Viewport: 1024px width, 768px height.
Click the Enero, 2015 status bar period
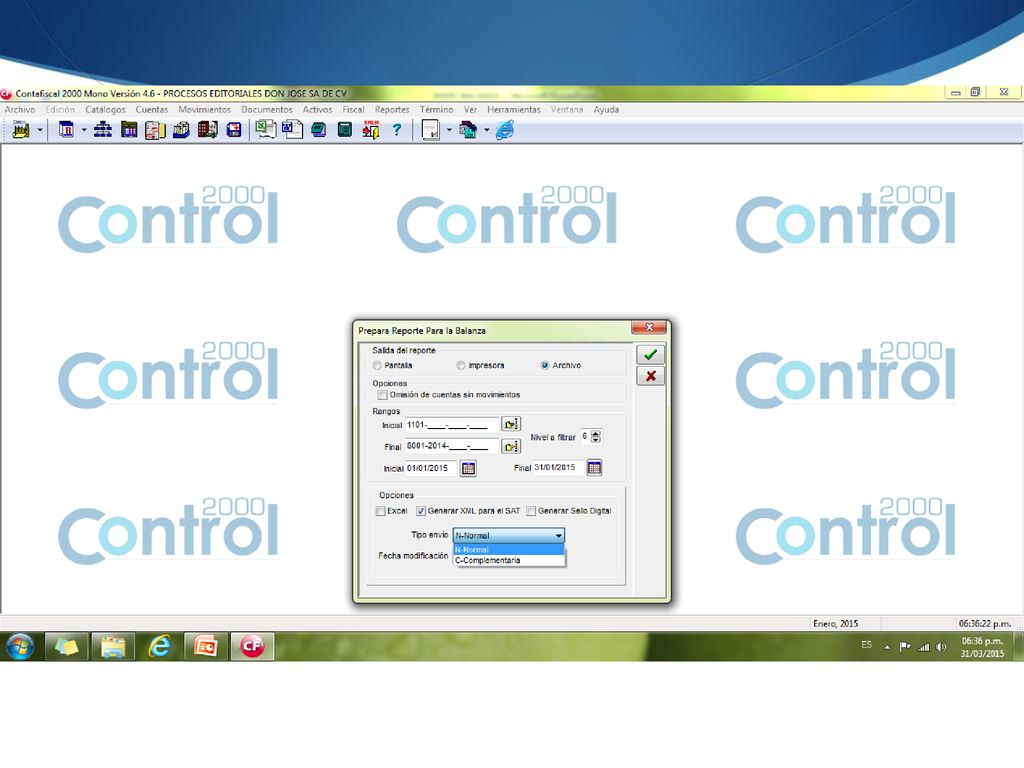835,624
